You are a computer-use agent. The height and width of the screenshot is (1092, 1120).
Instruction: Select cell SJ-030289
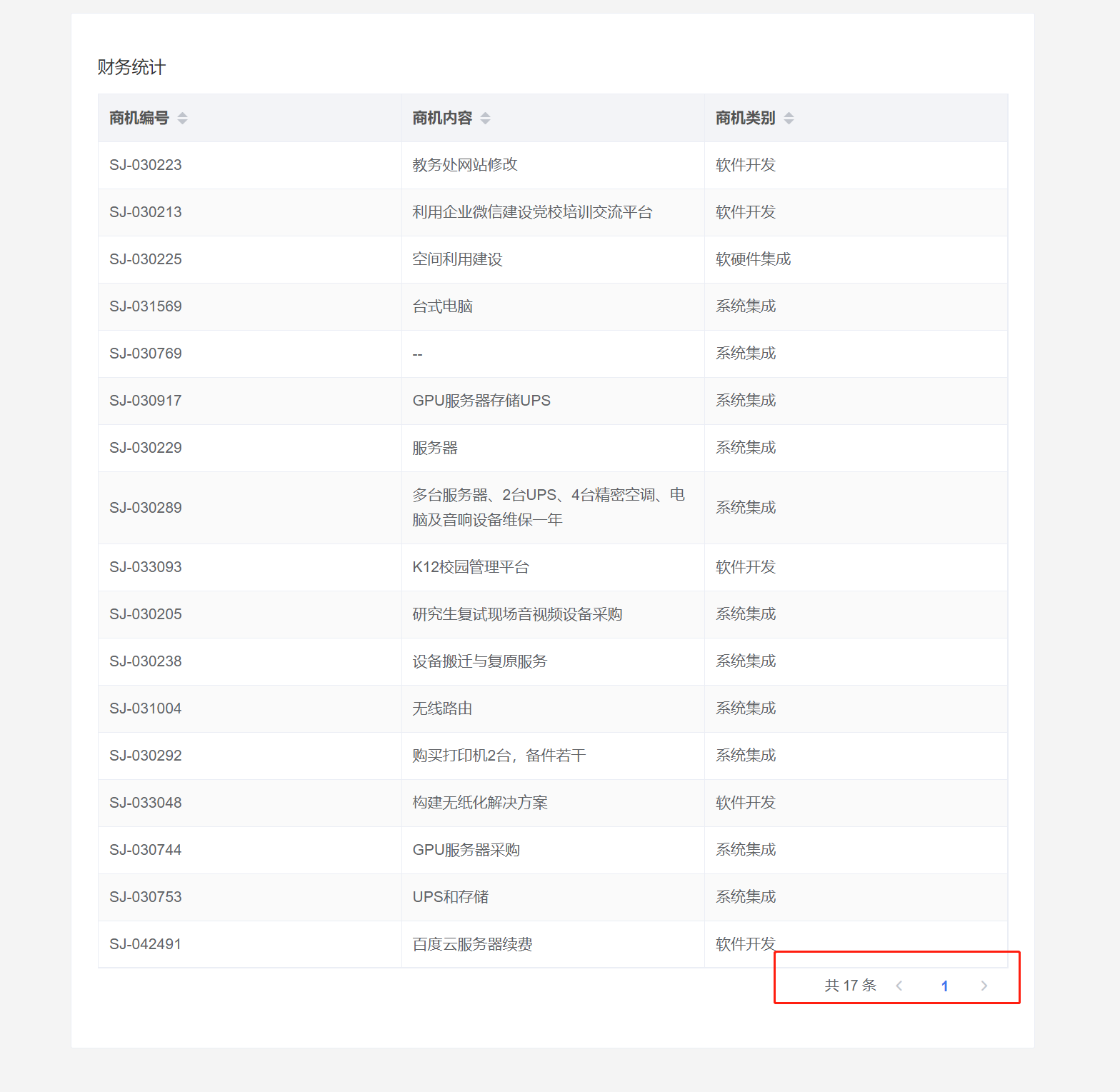250,508
